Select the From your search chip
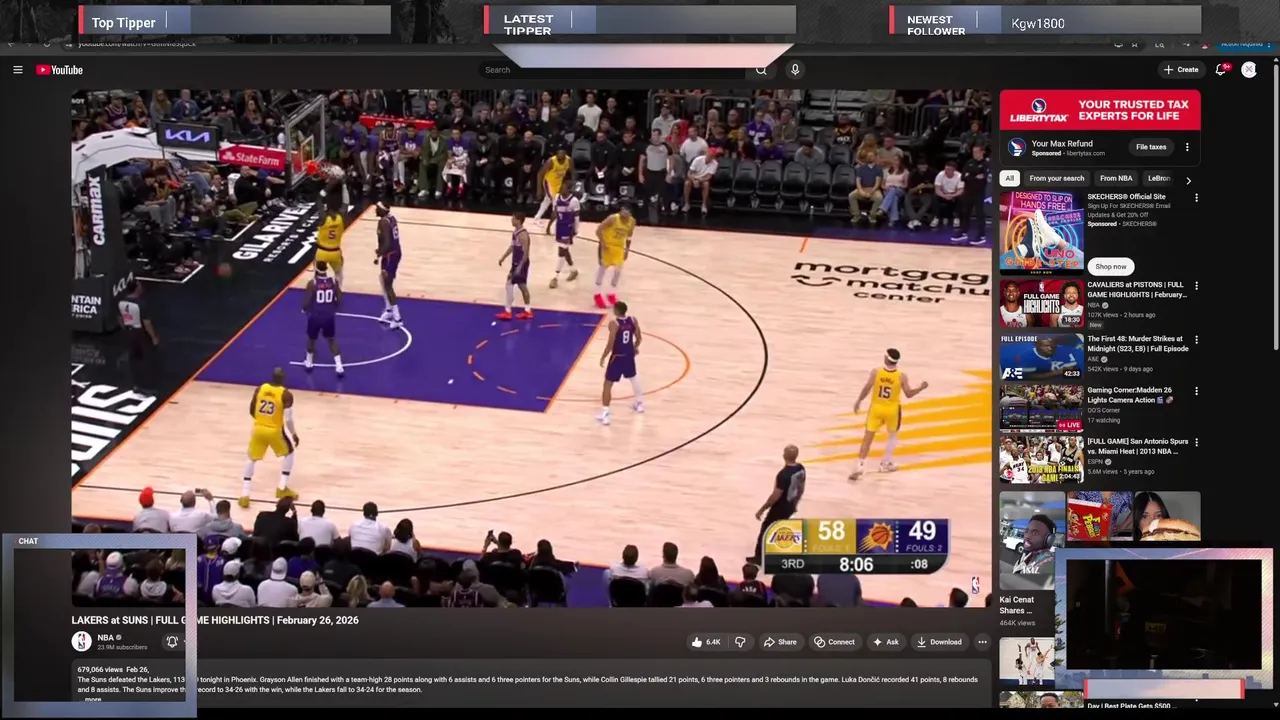Screen dimensions: 1280x720 1056,178
